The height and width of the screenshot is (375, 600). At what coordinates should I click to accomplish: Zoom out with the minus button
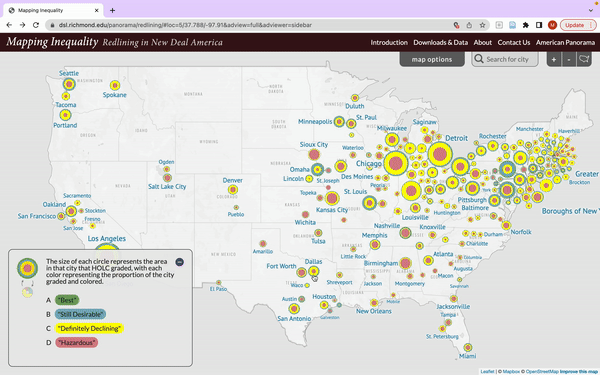coord(569,59)
